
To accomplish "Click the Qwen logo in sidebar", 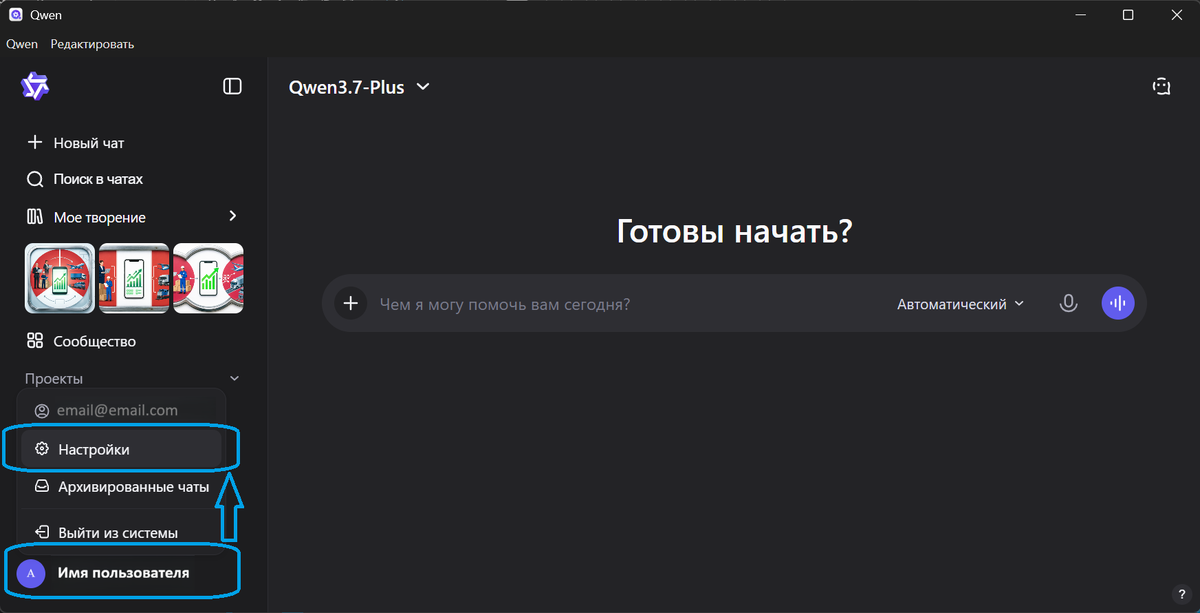I will (x=35, y=87).
